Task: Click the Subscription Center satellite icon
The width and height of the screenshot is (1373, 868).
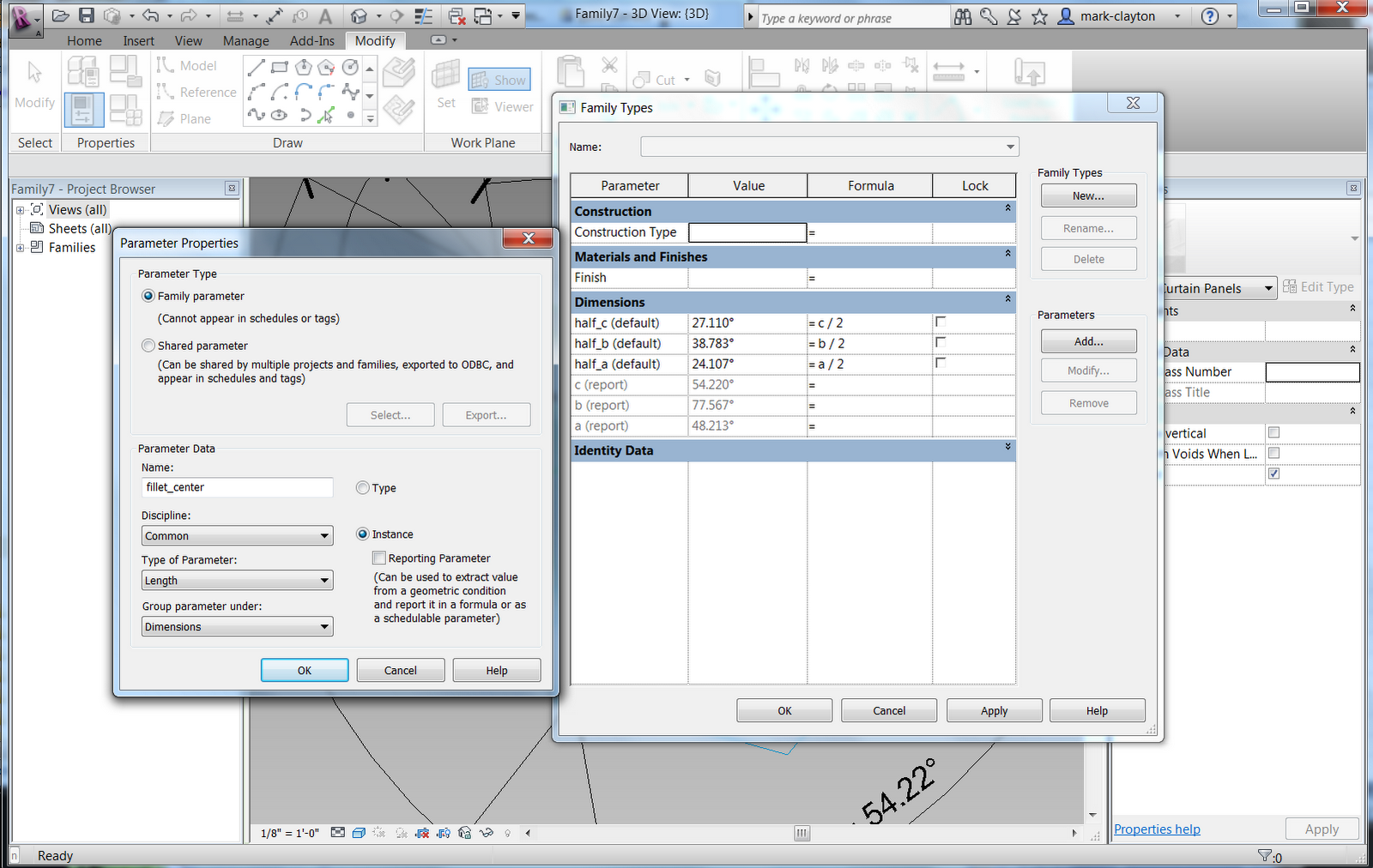Action: (x=1014, y=16)
